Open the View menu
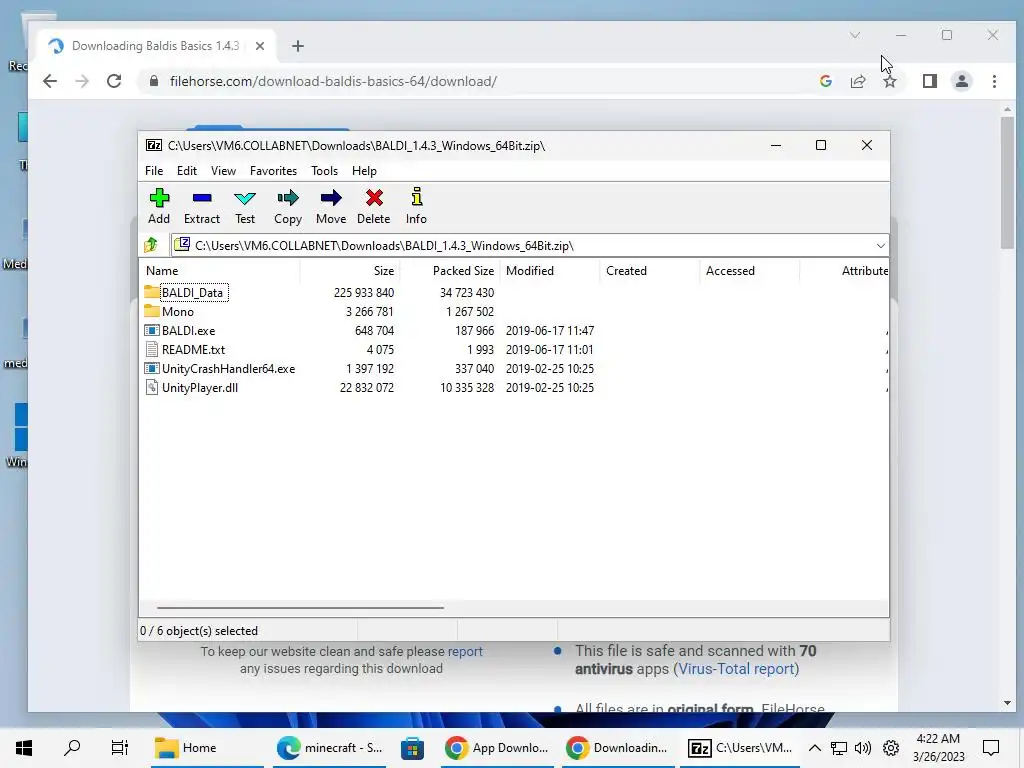The width and height of the screenshot is (1024, 768). click(x=223, y=171)
